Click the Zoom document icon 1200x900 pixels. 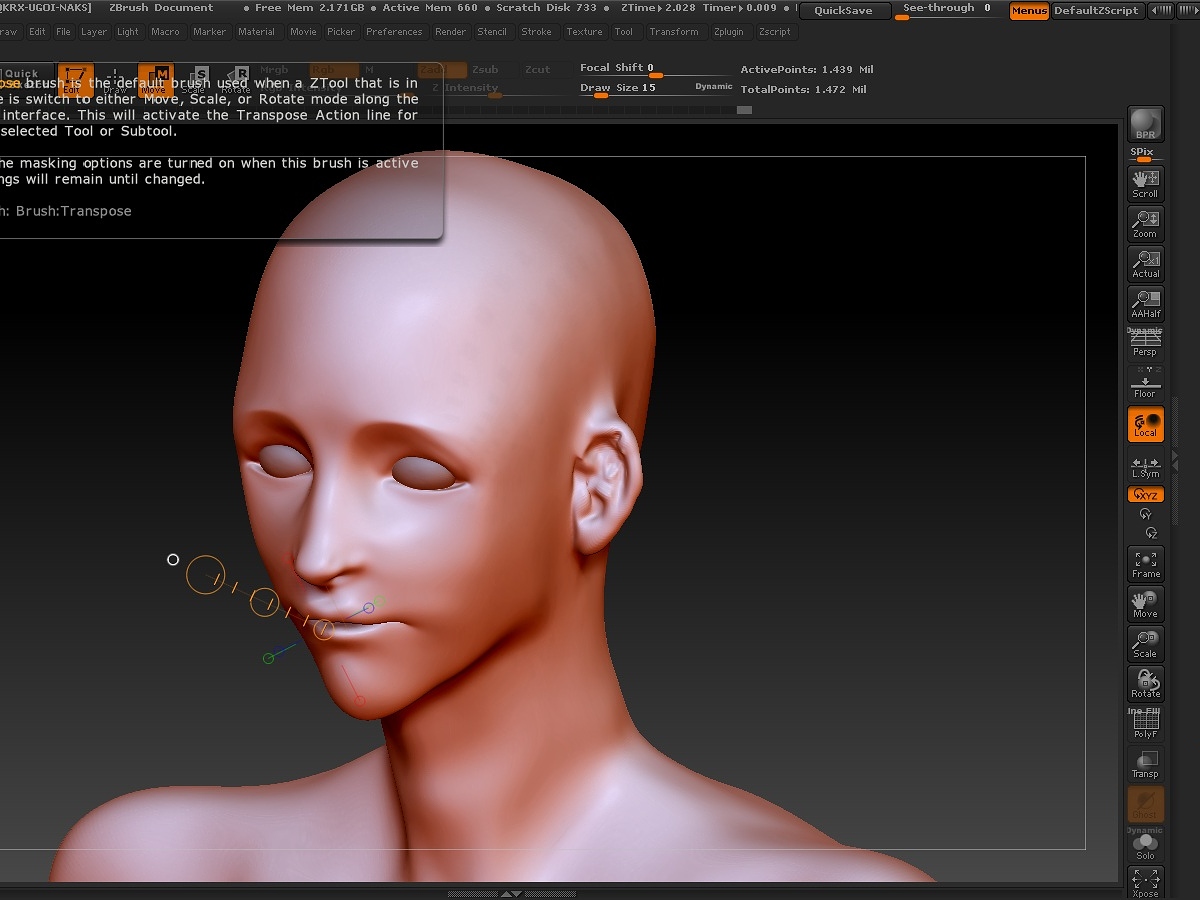1145,224
